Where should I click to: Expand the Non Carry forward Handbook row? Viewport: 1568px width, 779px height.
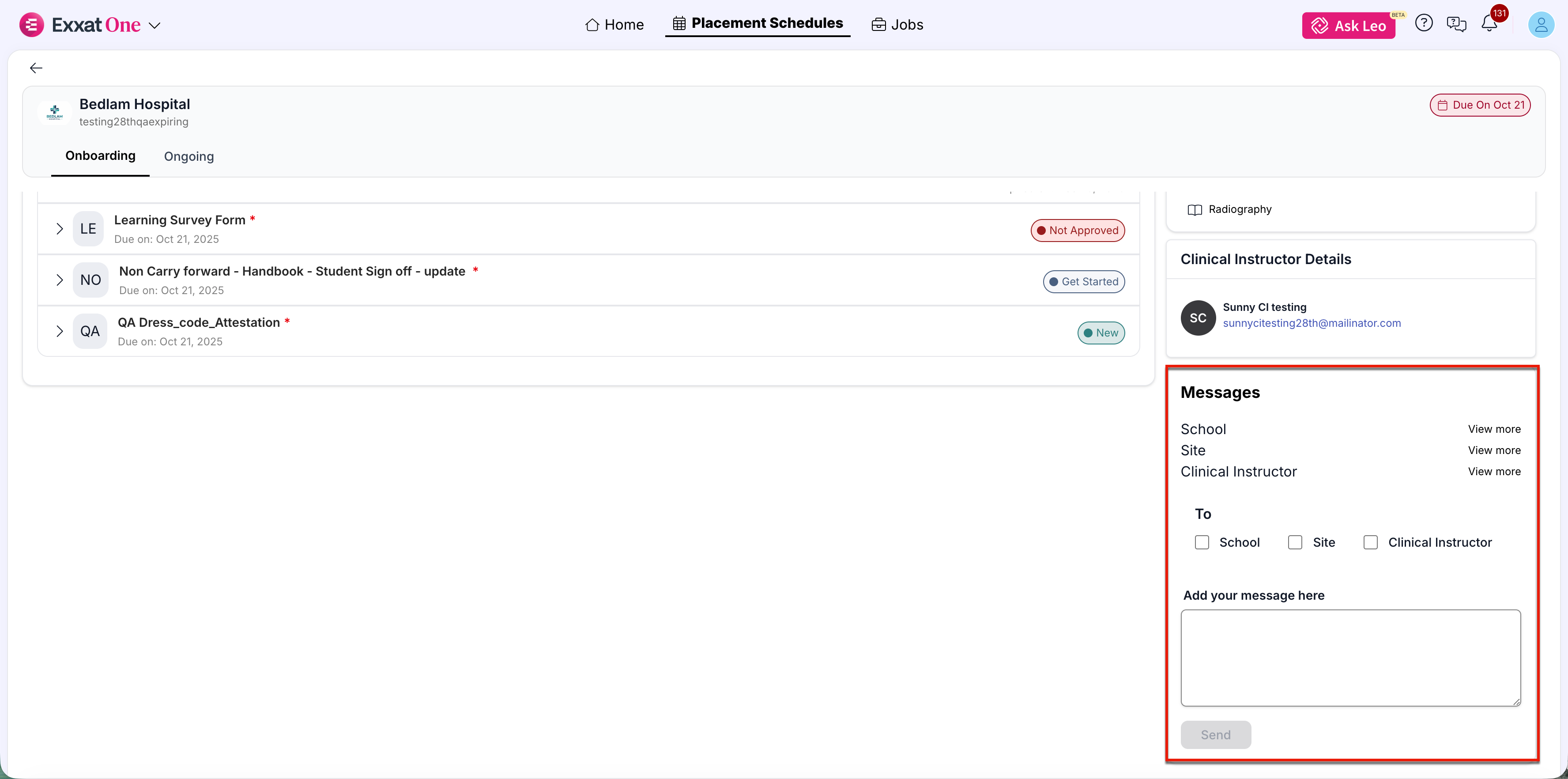tap(60, 280)
